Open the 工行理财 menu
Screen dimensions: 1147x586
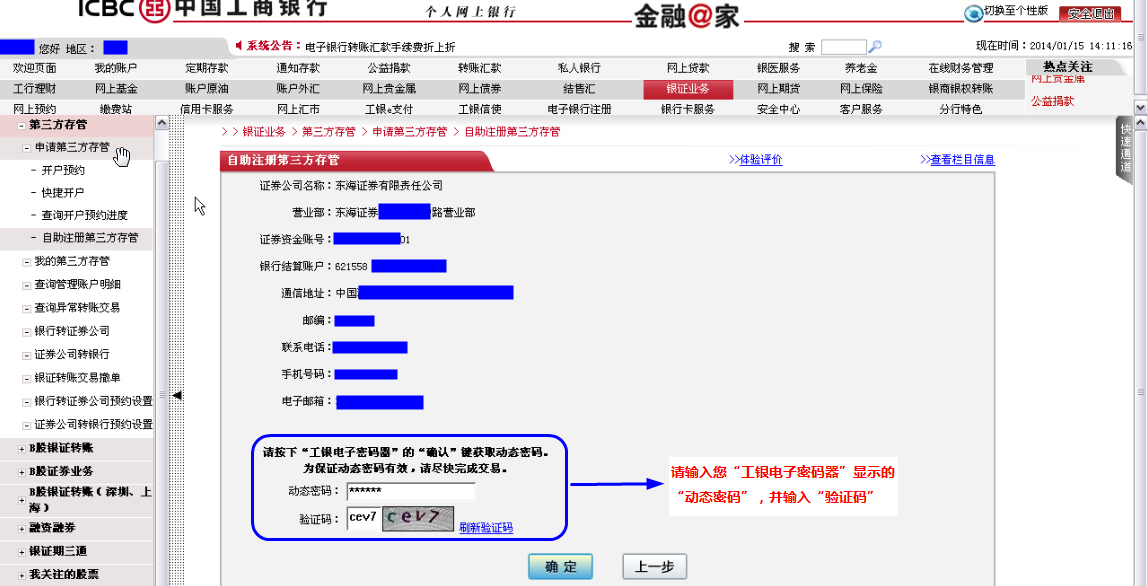34,89
